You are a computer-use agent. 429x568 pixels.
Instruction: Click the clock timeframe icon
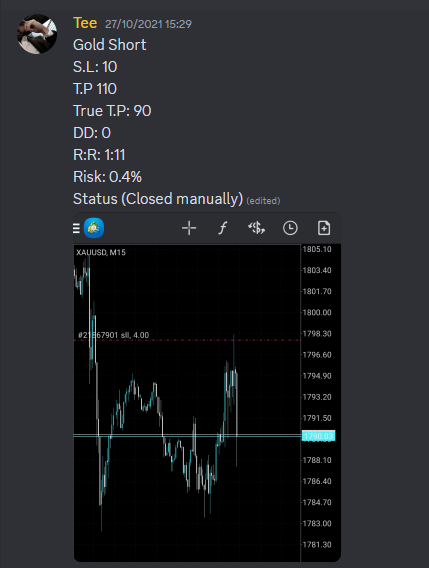click(x=290, y=228)
